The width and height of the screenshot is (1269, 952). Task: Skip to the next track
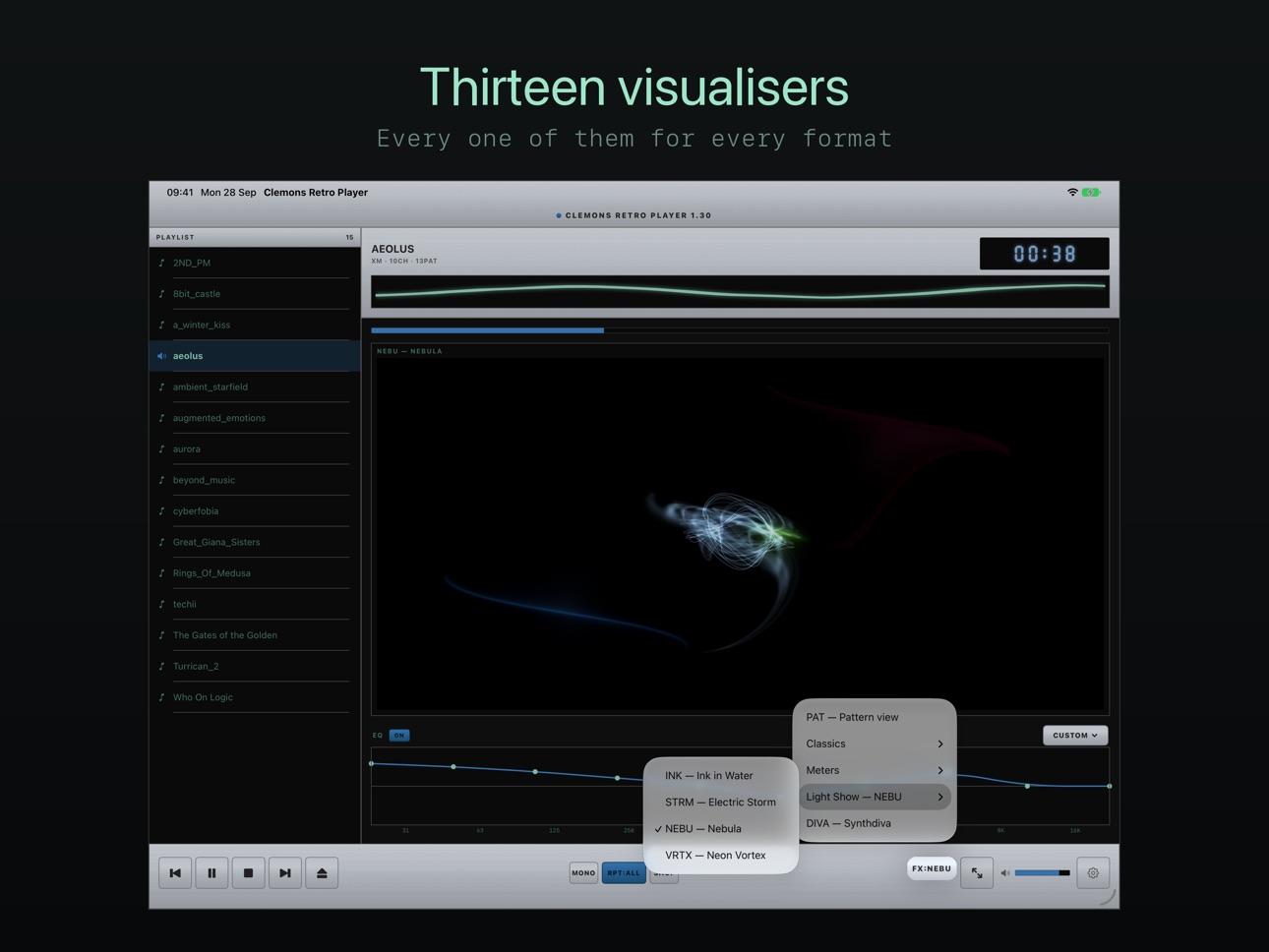click(x=285, y=872)
